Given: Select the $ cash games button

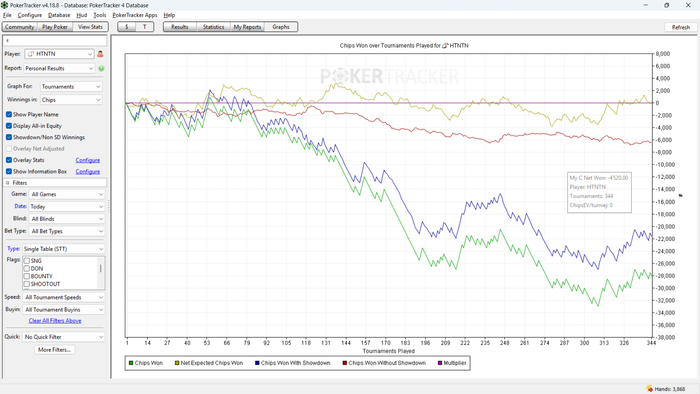Looking at the screenshot, I should point(127,27).
